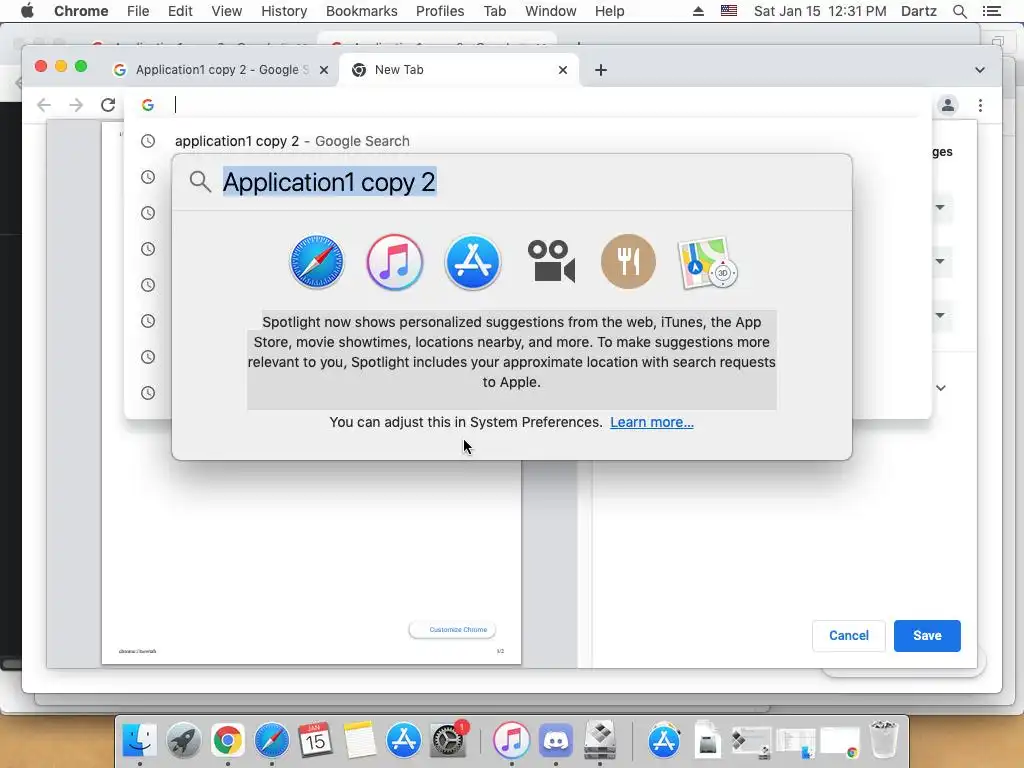Open Safari from the Dock

click(x=272, y=740)
